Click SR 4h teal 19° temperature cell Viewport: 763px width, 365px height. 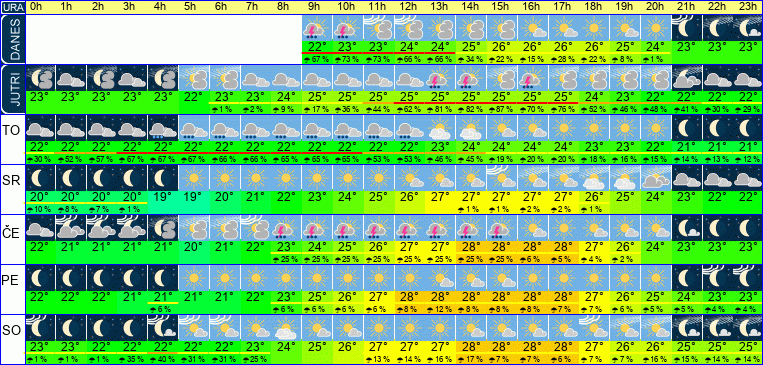(x=163, y=197)
